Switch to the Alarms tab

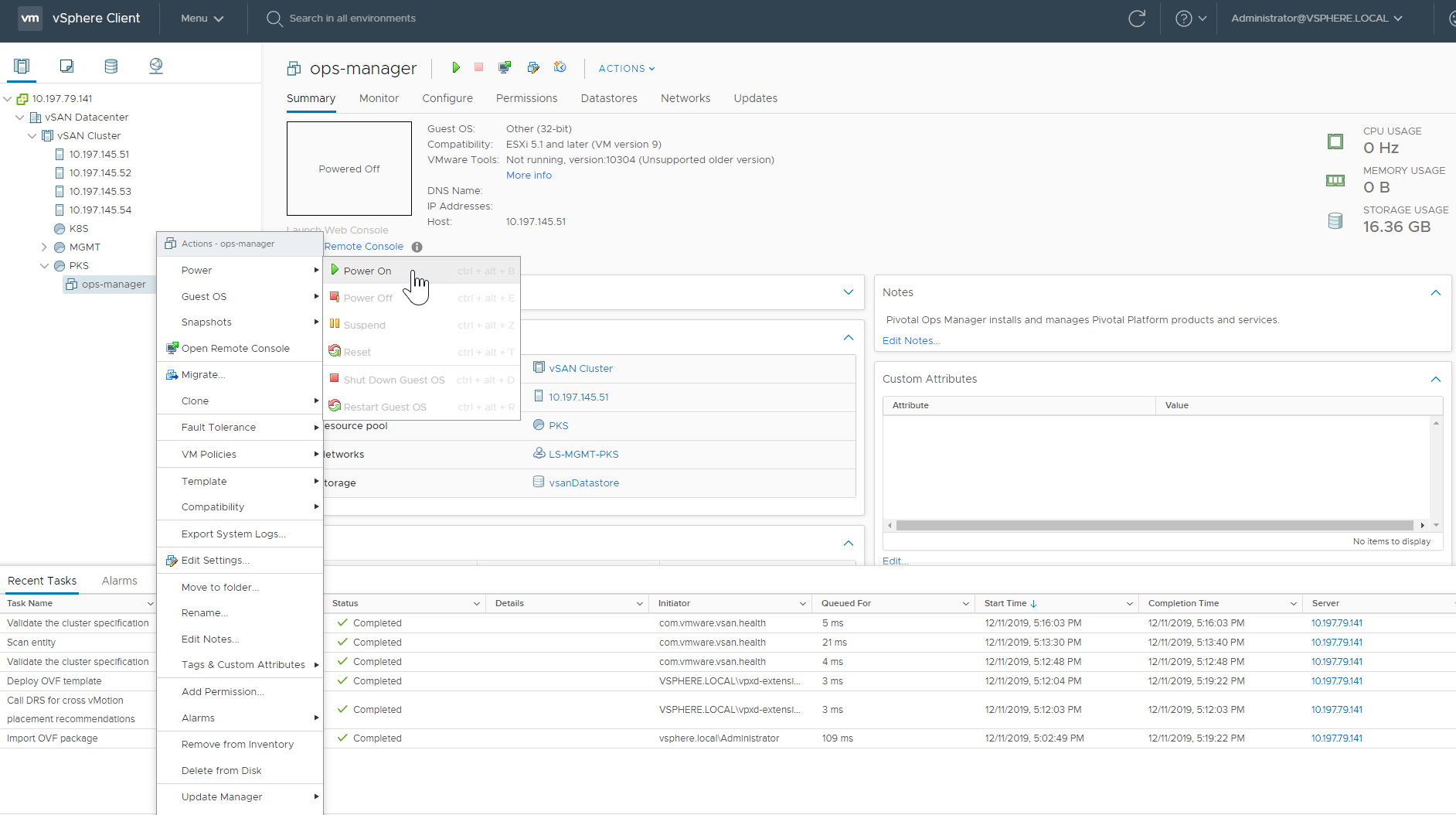point(120,581)
